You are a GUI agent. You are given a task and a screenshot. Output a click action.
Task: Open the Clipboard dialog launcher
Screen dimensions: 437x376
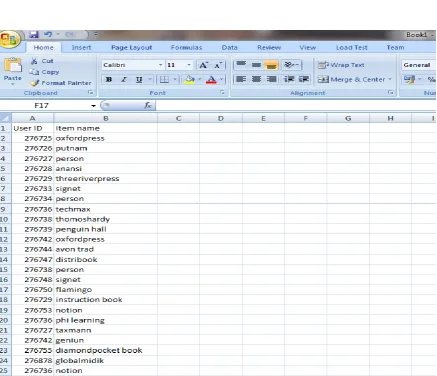click(x=90, y=93)
